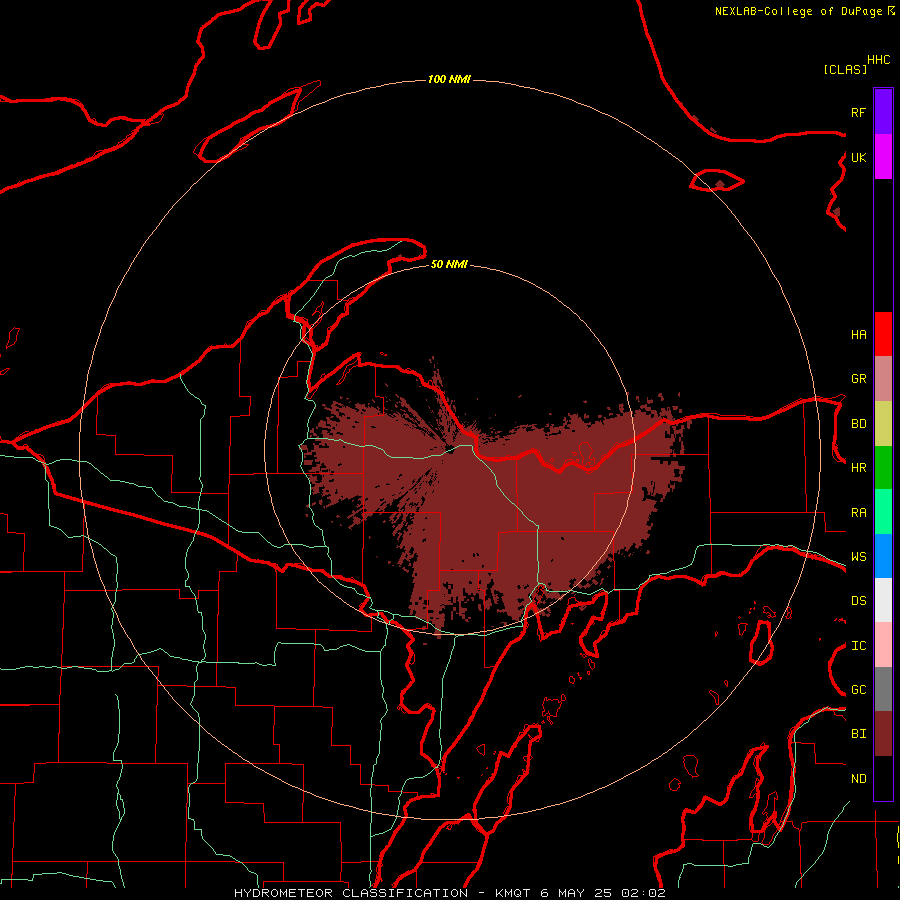
Task: Click the ND legend label
Action: tap(858, 779)
